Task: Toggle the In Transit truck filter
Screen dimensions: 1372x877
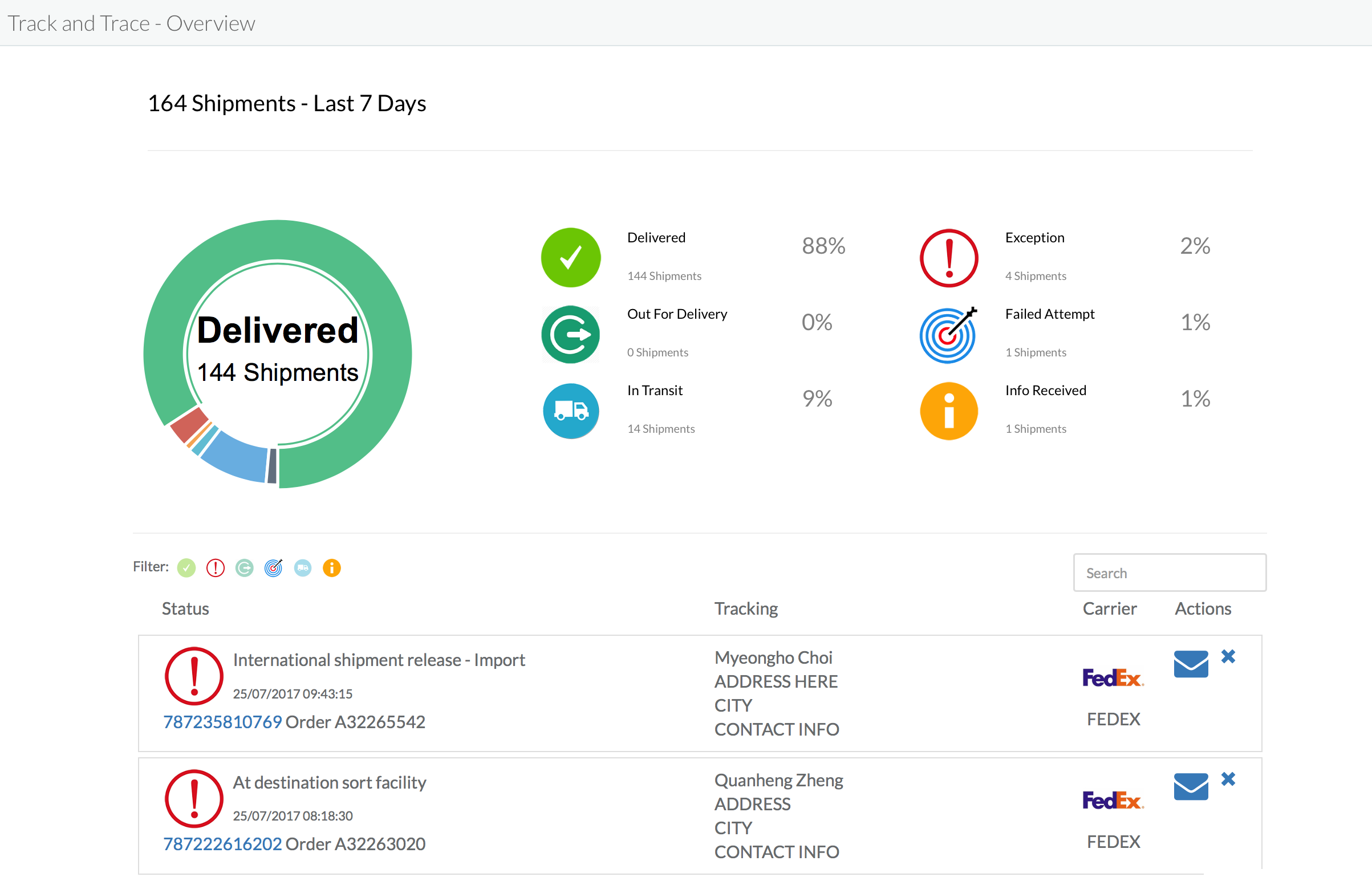Action: click(x=303, y=568)
